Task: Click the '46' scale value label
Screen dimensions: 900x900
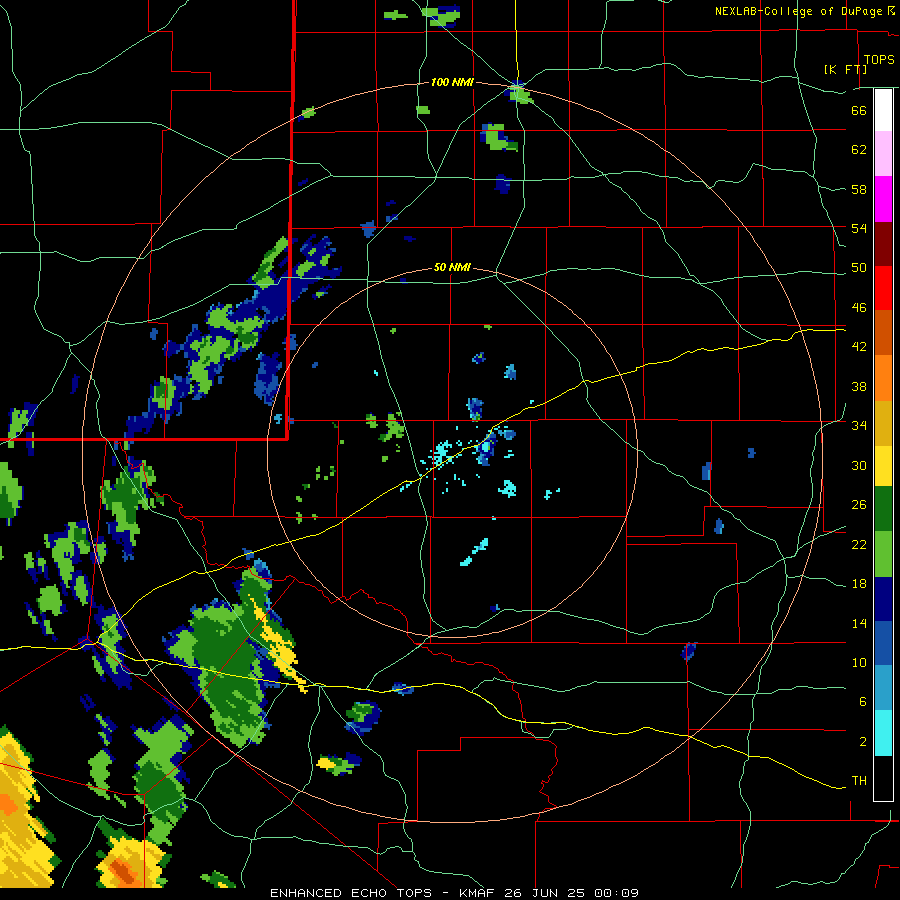Action: [x=859, y=308]
